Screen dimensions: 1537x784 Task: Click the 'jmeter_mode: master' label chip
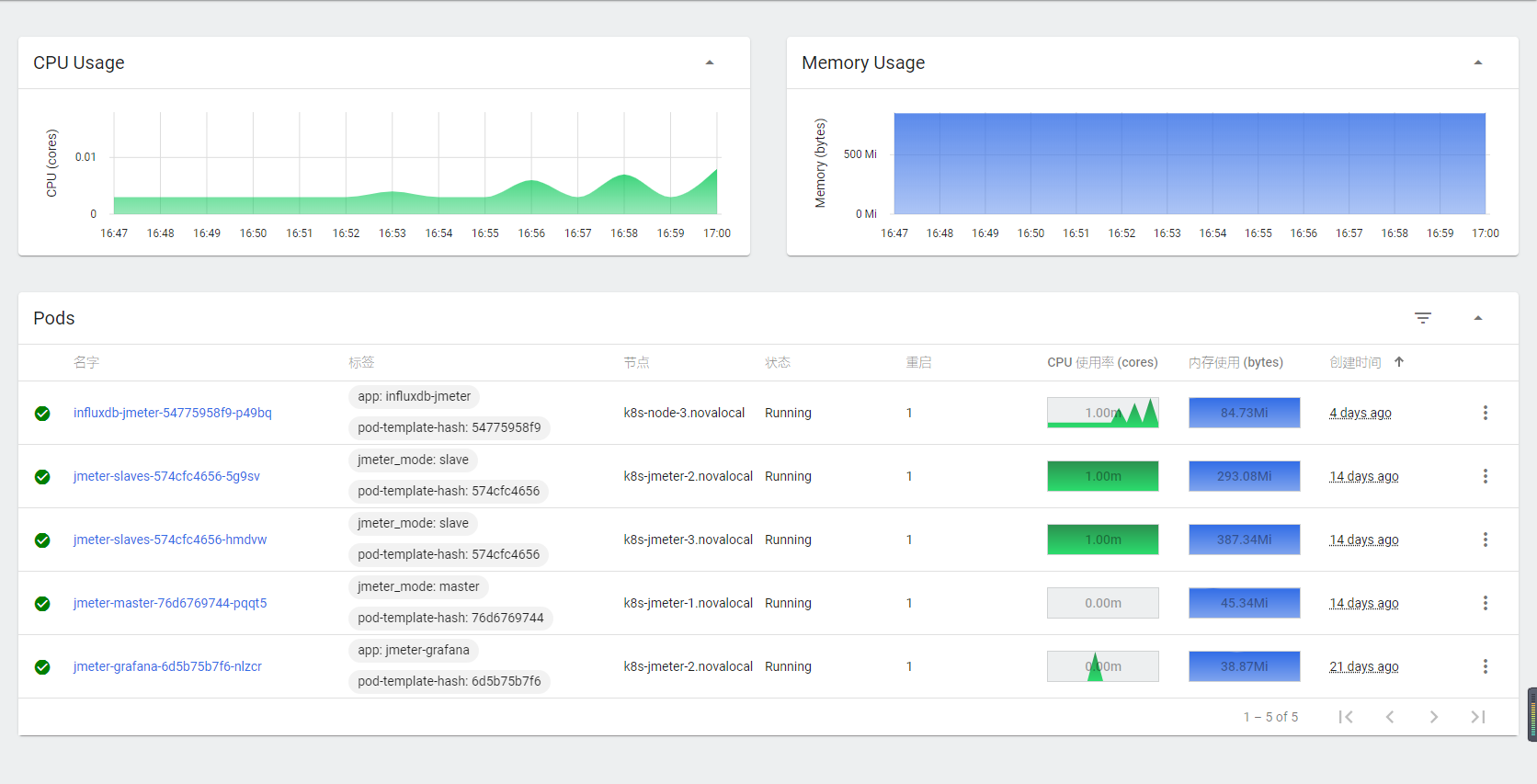point(418,586)
